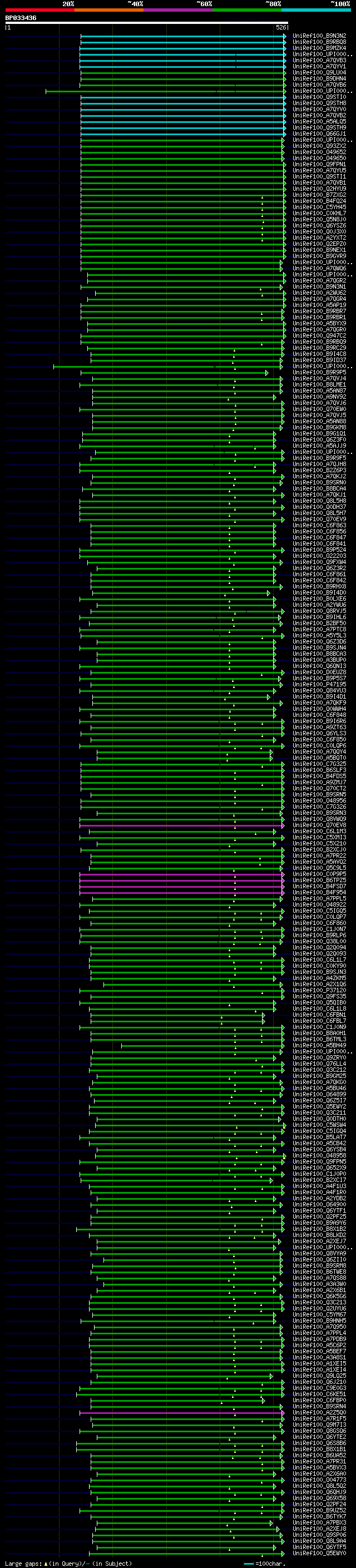Click hit label UniRef100_Q9STI0
Image resolution: width=356 pixels, height=1568 pixels.
pyautogui.click(x=319, y=97)
